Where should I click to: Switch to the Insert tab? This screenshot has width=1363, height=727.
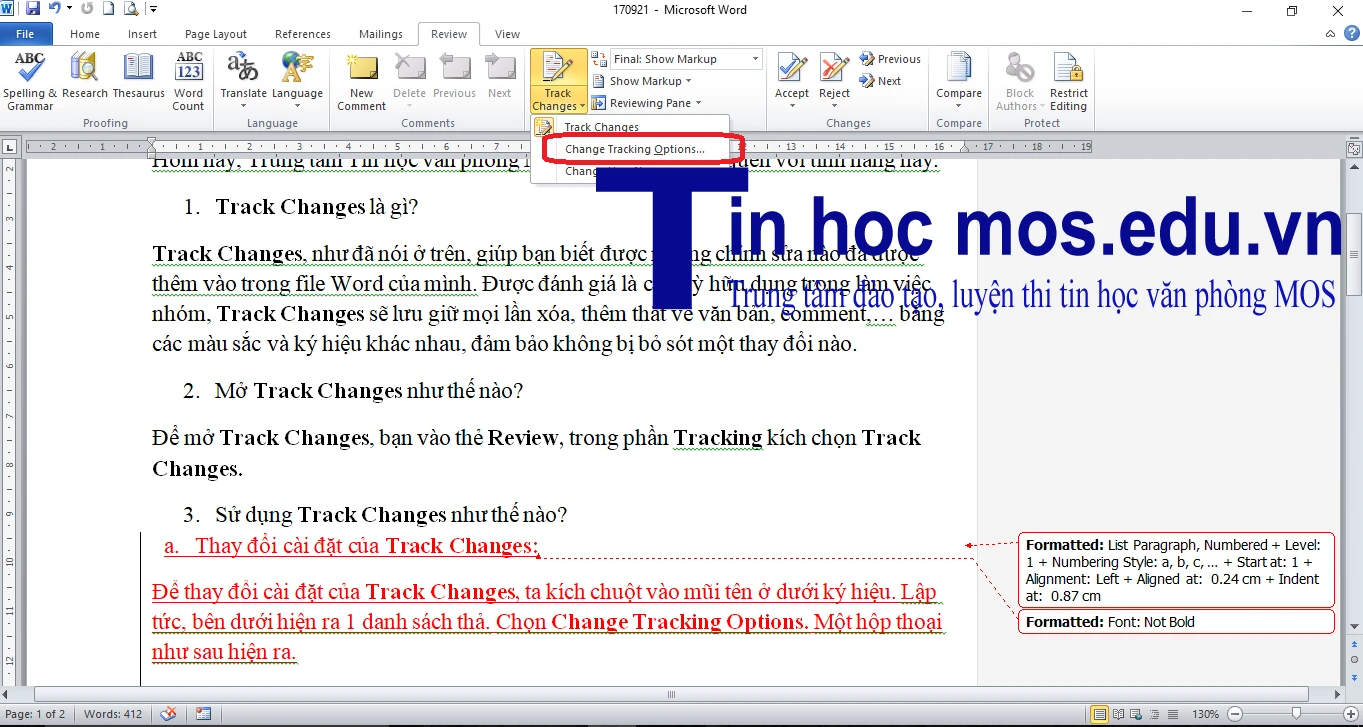tap(142, 34)
